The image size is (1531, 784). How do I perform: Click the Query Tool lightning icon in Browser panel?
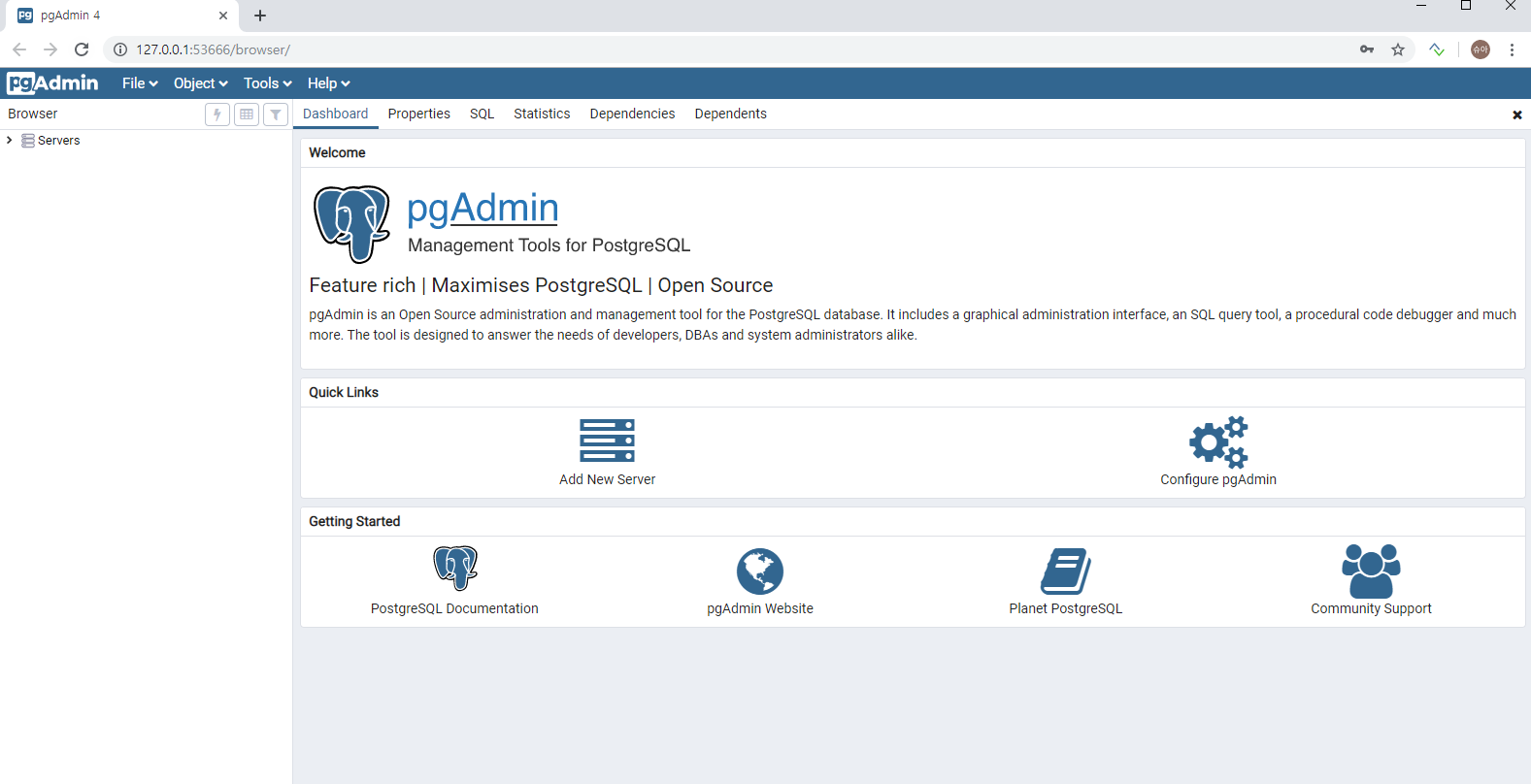pyautogui.click(x=217, y=114)
